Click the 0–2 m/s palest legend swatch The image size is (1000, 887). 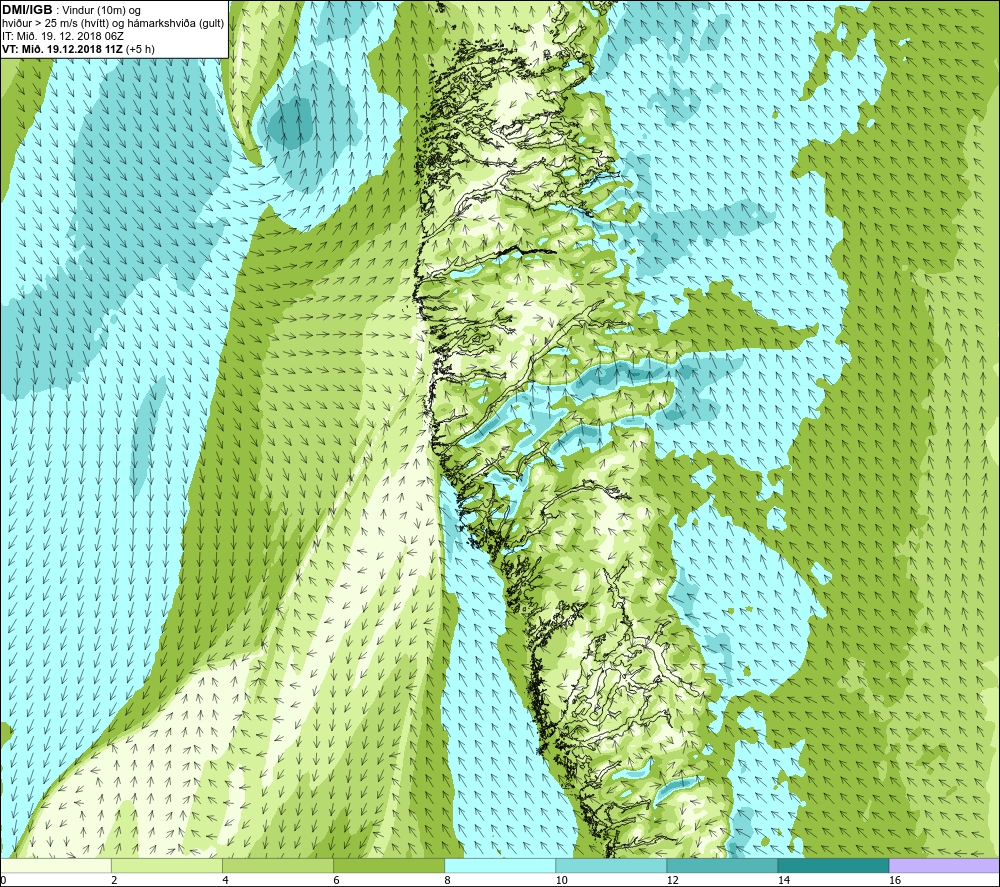pyautogui.click(x=56, y=865)
